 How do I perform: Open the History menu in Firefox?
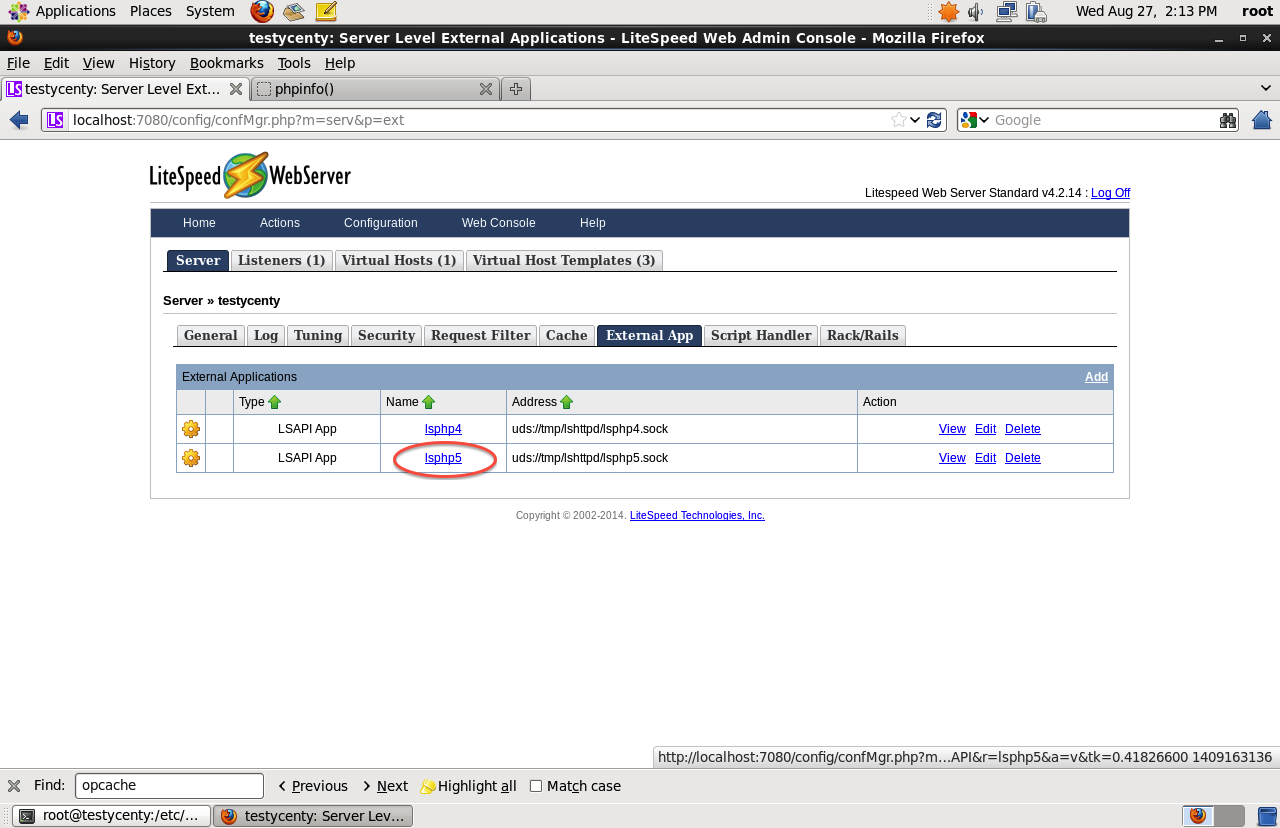click(x=152, y=63)
